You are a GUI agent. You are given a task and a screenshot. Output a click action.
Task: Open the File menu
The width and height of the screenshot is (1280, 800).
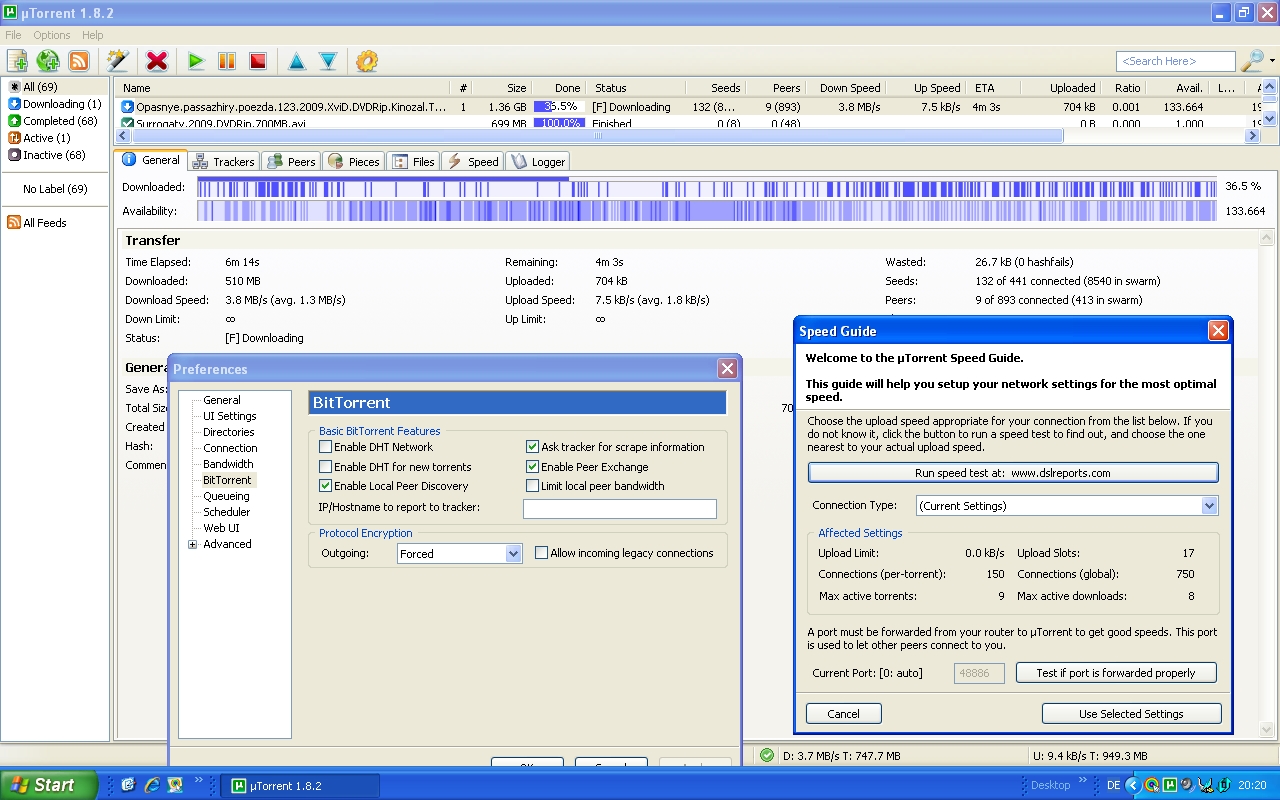[13, 35]
